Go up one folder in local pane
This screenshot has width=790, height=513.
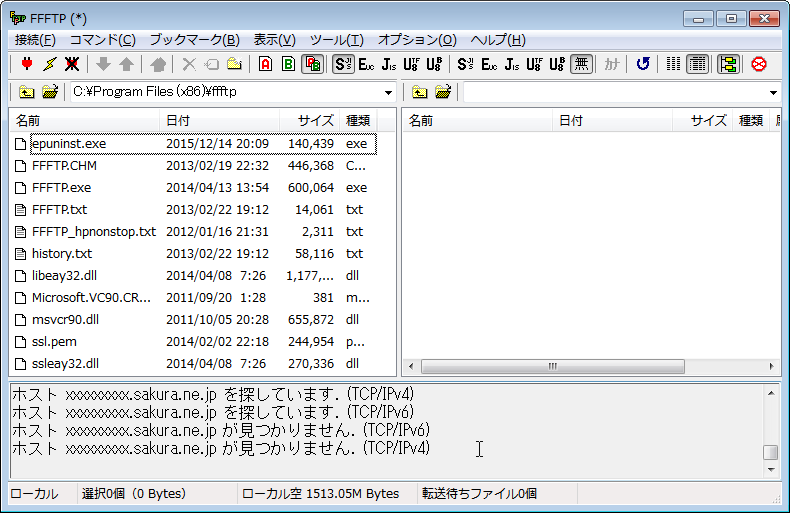pos(27,92)
